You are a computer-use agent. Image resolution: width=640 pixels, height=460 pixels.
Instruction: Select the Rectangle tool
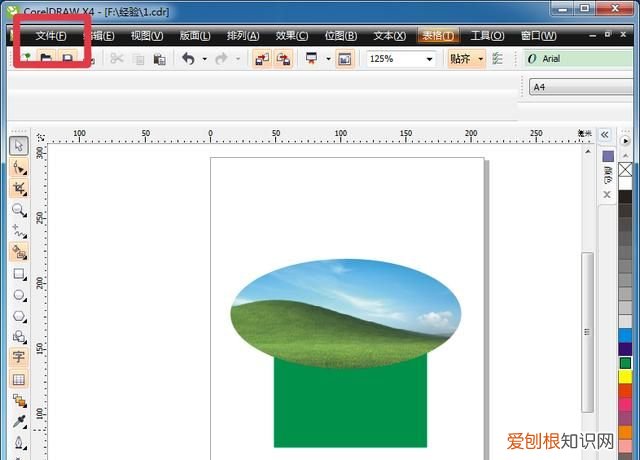coord(19,274)
